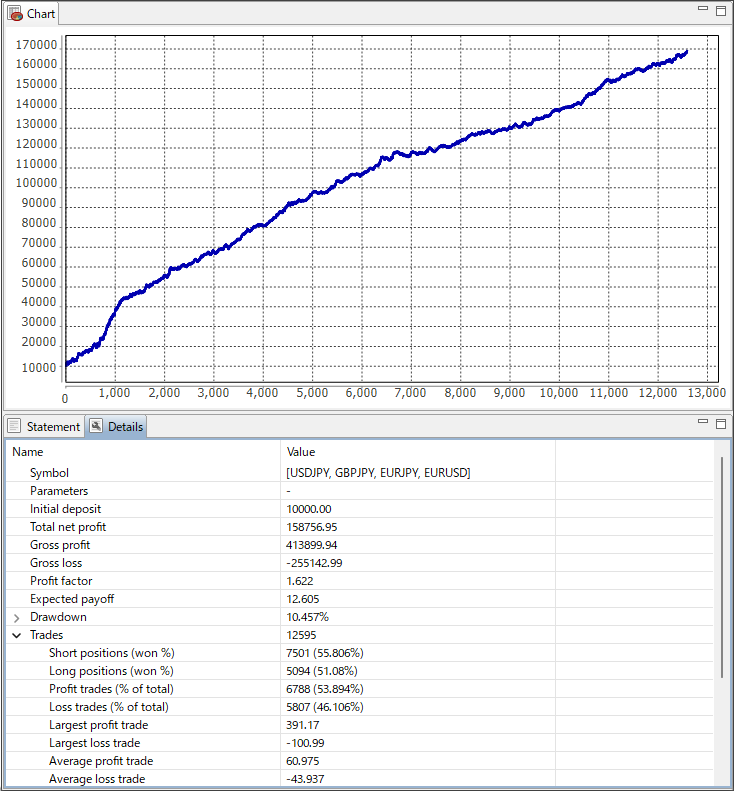Click the 170000 y-axis label

coord(36,45)
